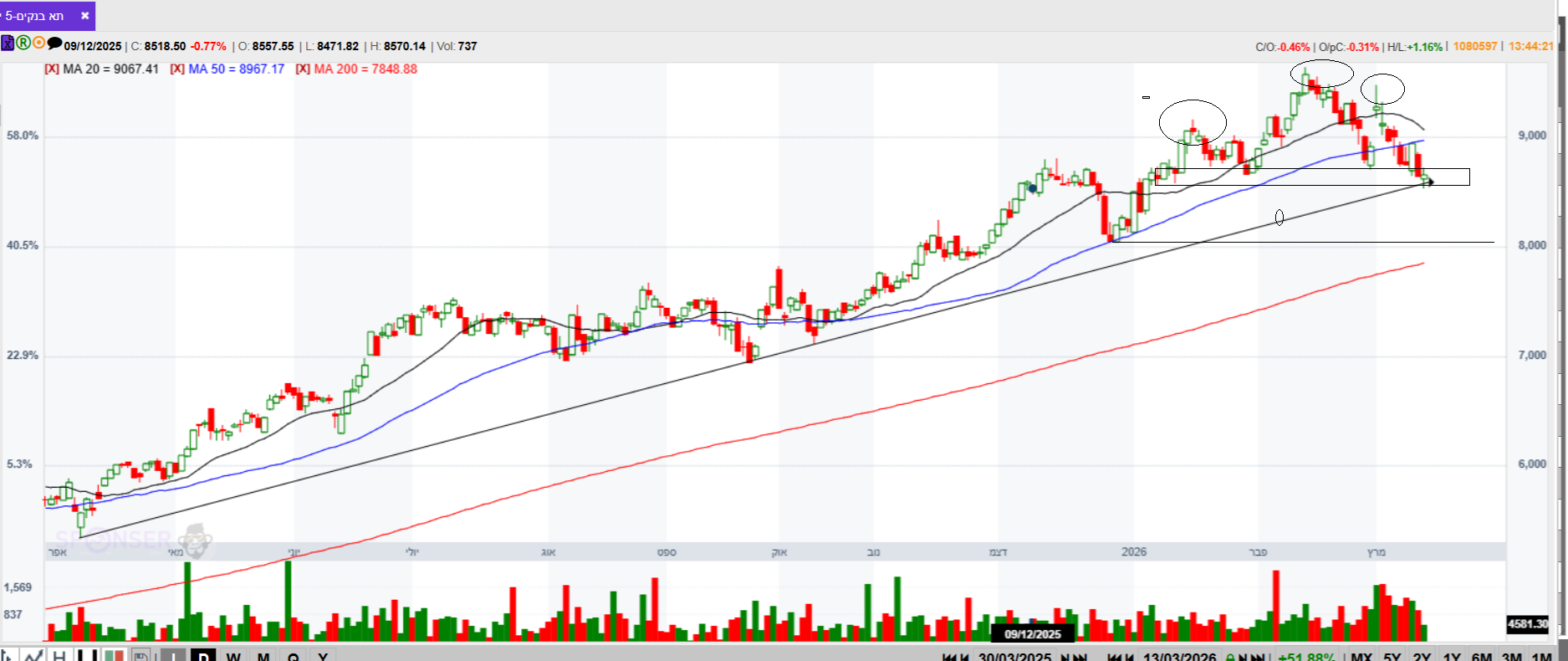Click the Excel export icon
Viewport: 1568px width, 661px height.
coord(7,43)
